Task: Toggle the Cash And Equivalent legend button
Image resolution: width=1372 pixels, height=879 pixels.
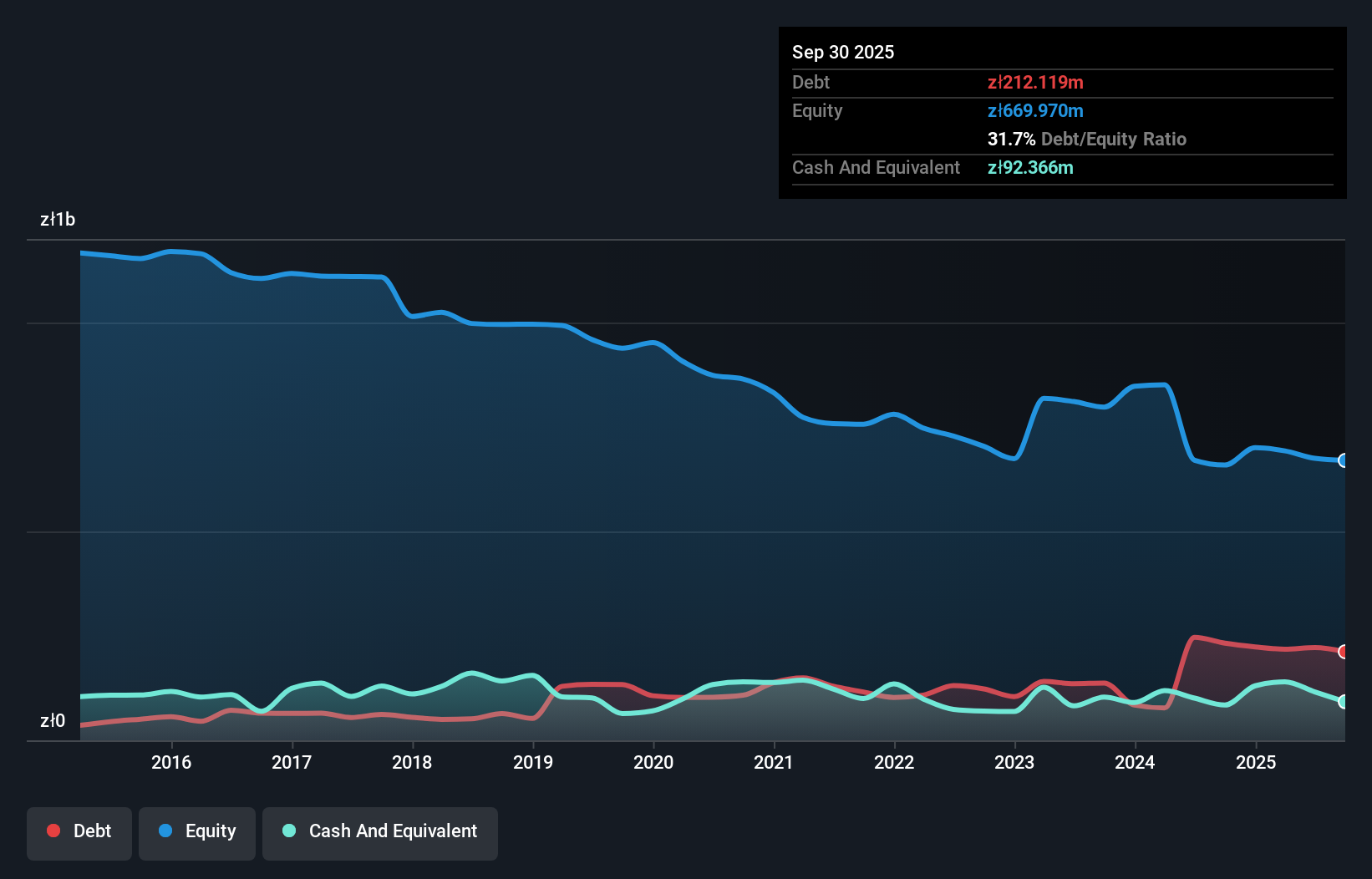Action: (x=380, y=833)
